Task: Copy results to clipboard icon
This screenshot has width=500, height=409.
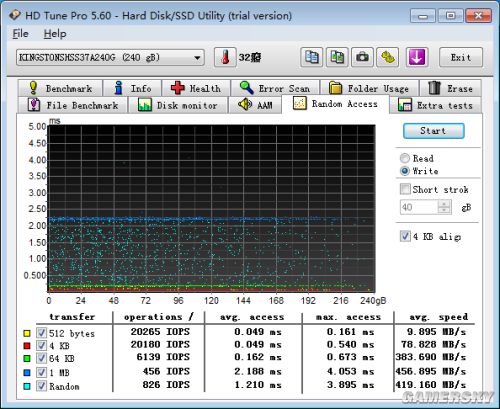Action: [312, 57]
